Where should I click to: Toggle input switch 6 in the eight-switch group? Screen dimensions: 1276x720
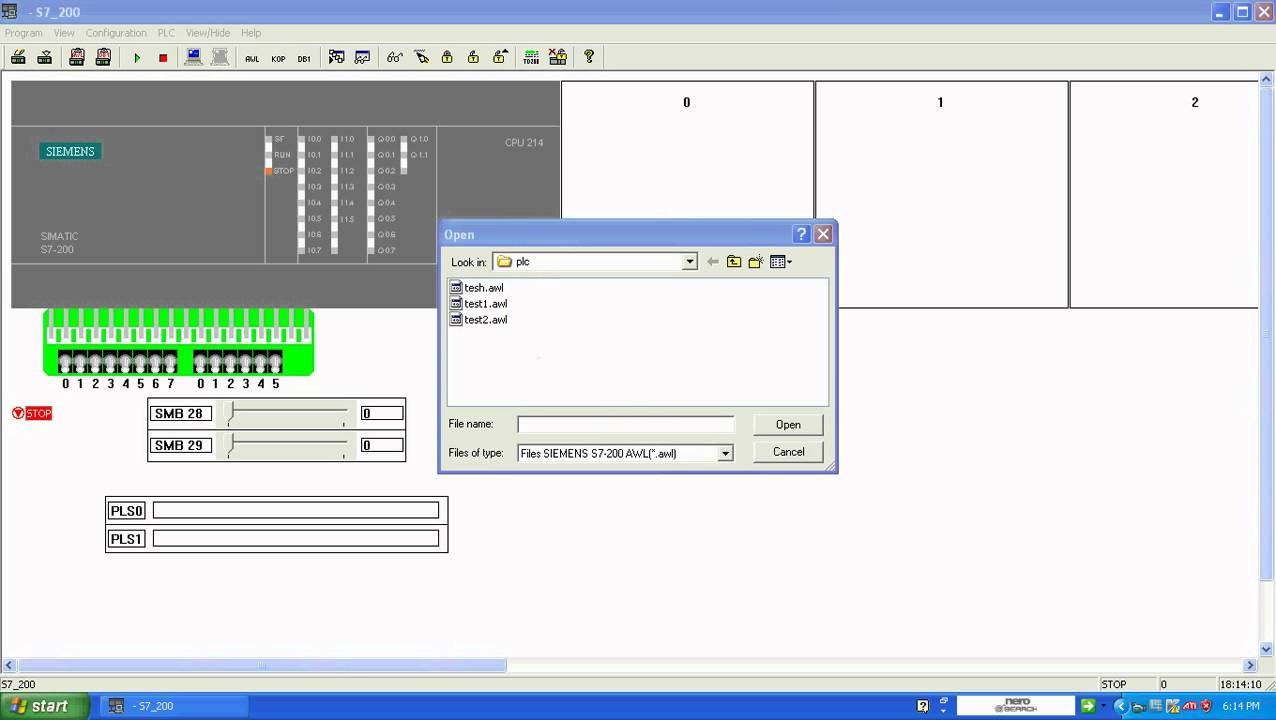point(155,361)
